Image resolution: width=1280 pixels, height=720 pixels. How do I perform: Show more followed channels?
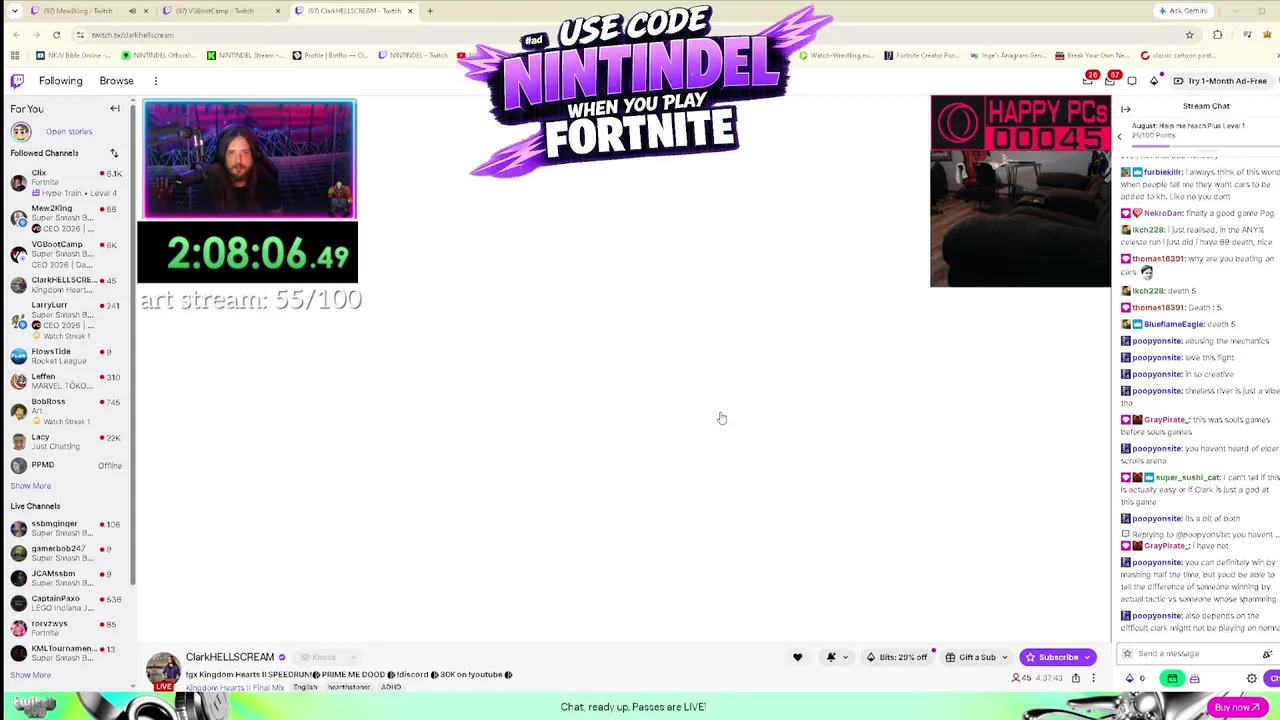coord(31,486)
